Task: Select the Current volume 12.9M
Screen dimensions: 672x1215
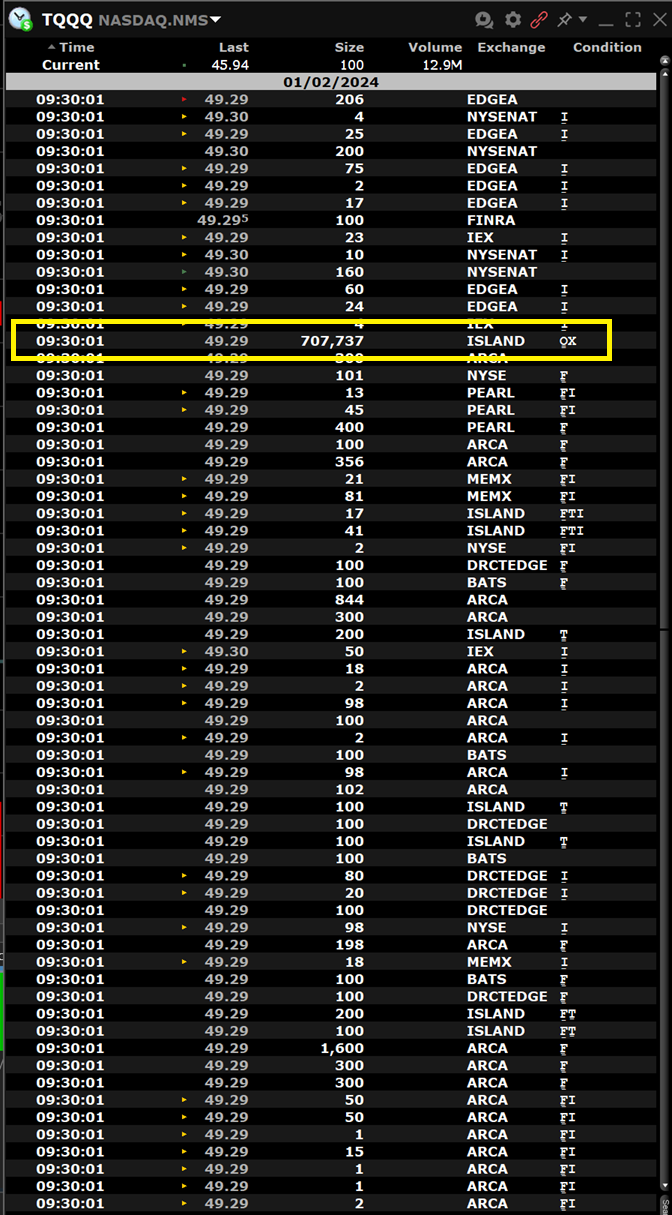Action: 442,65
